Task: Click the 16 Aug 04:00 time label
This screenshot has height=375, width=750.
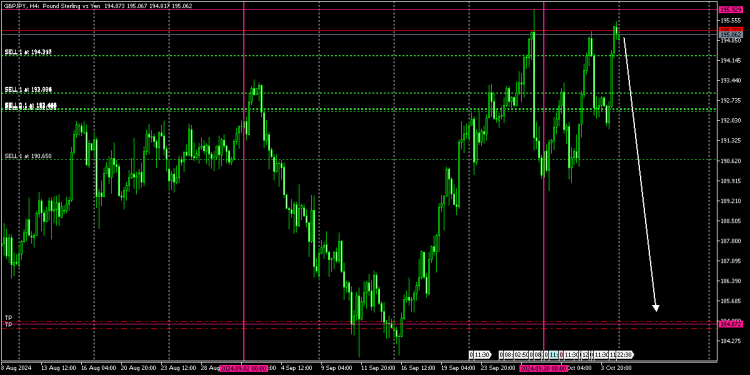Action: (x=98, y=368)
